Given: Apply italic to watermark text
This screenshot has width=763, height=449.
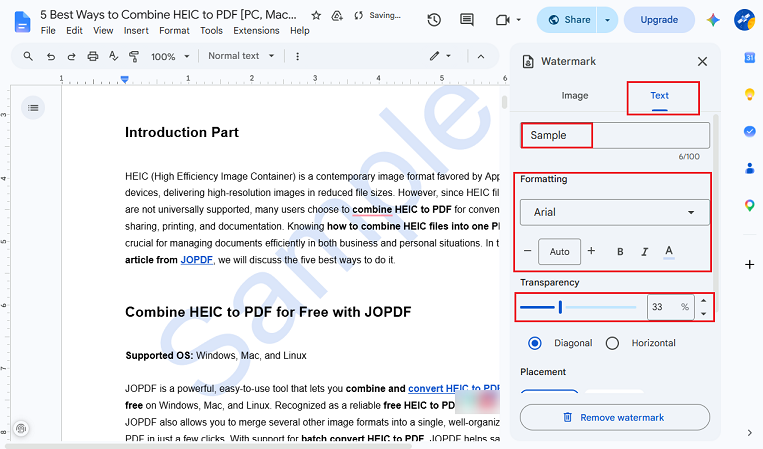Looking at the screenshot, I should point(644,251).
